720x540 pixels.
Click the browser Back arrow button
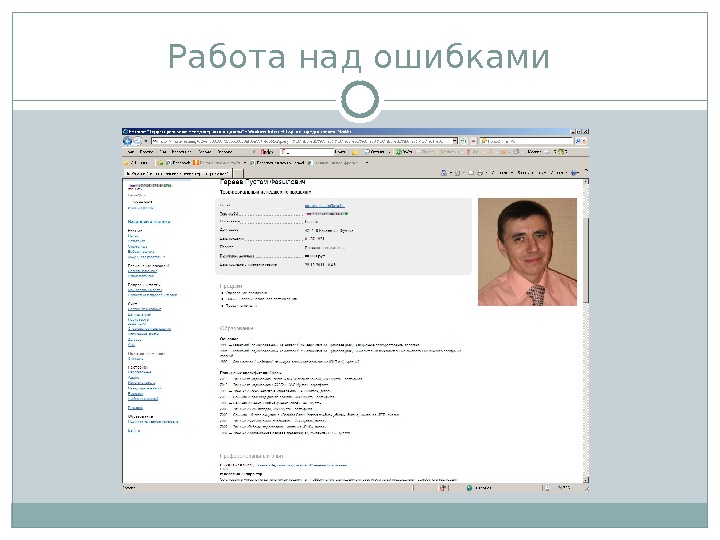(128, 141)
